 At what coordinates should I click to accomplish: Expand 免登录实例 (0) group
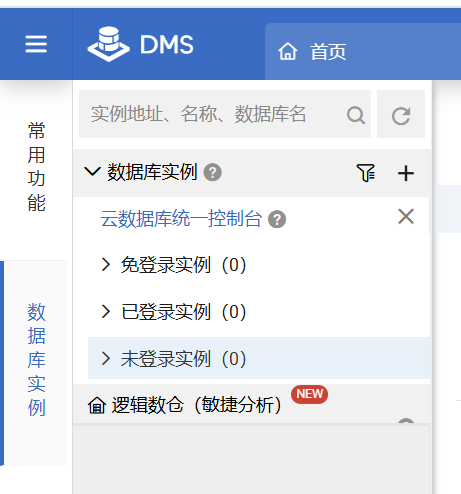(105, 265)
